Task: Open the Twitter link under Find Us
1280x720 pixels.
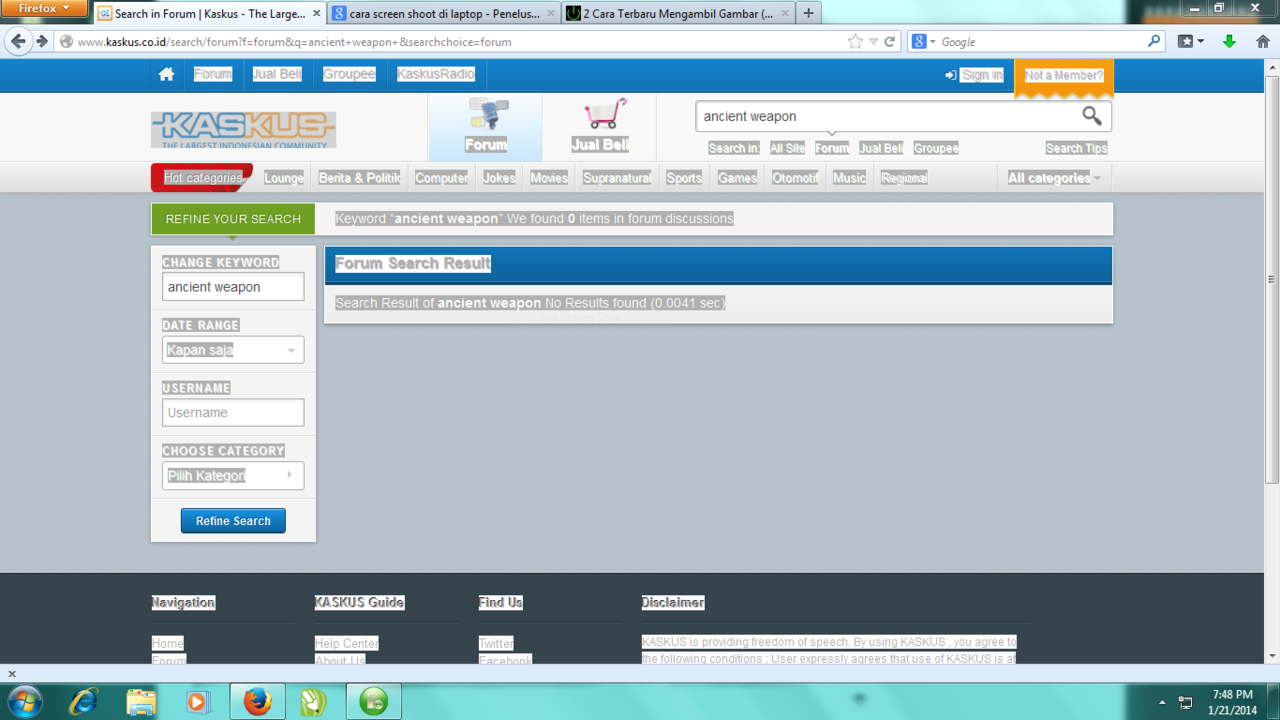Action: (496, 643)
